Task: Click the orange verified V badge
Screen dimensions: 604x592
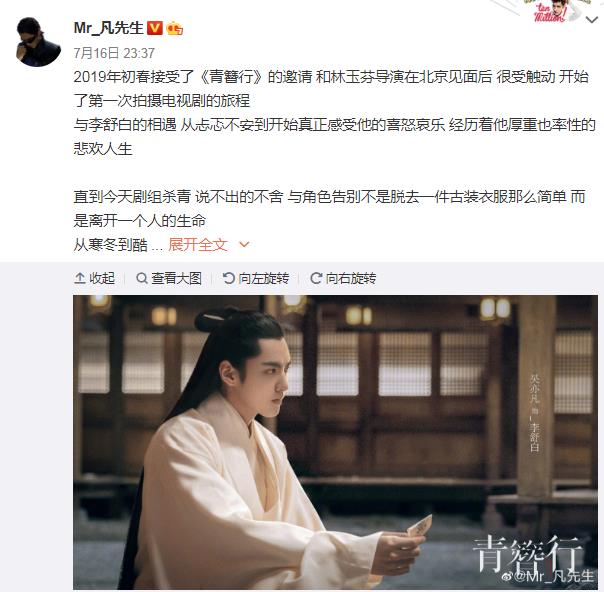Action: pos(154,28)
